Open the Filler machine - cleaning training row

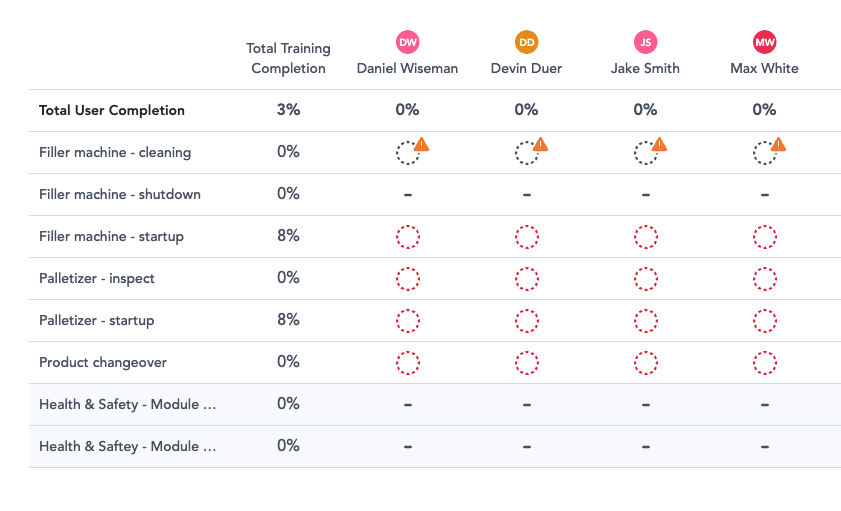tap(115, 153)
